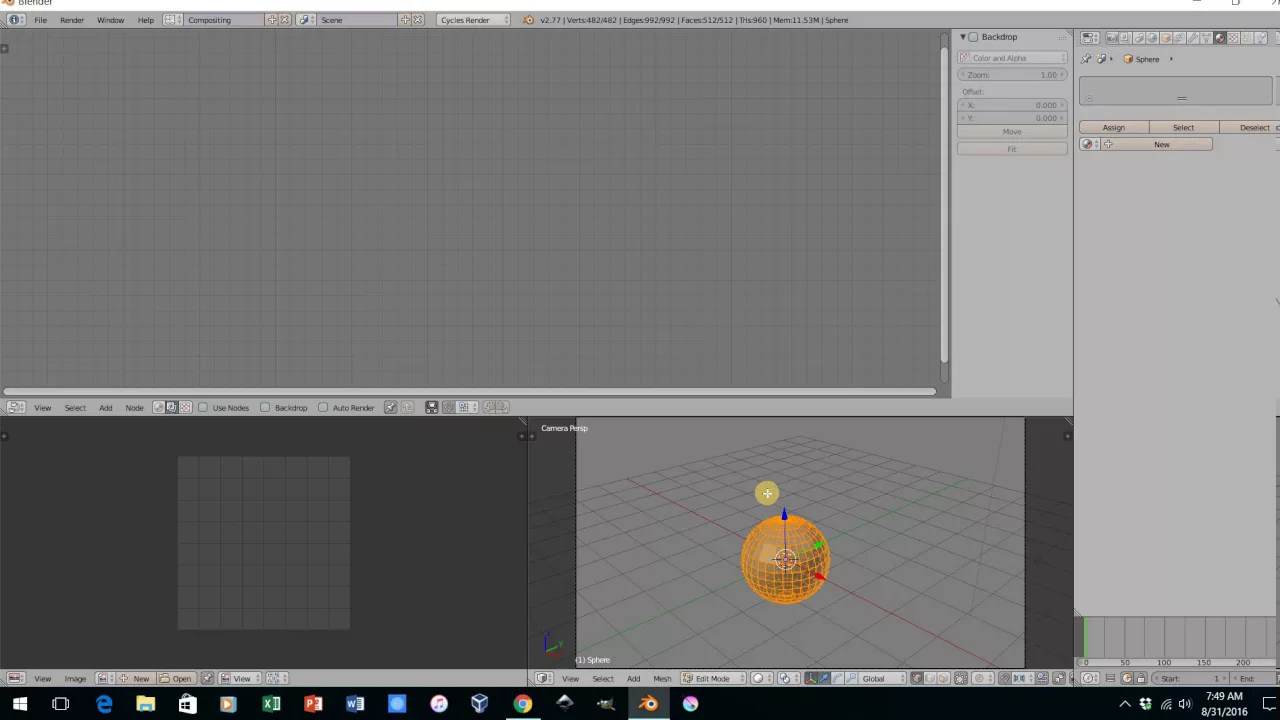
Task: Open the Global orientation dropdown
Action: coord(883,678)
